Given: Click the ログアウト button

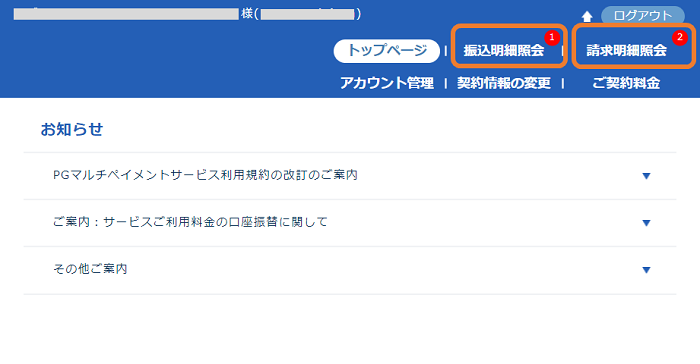Looking at the screenshot, I should (642, 16).
